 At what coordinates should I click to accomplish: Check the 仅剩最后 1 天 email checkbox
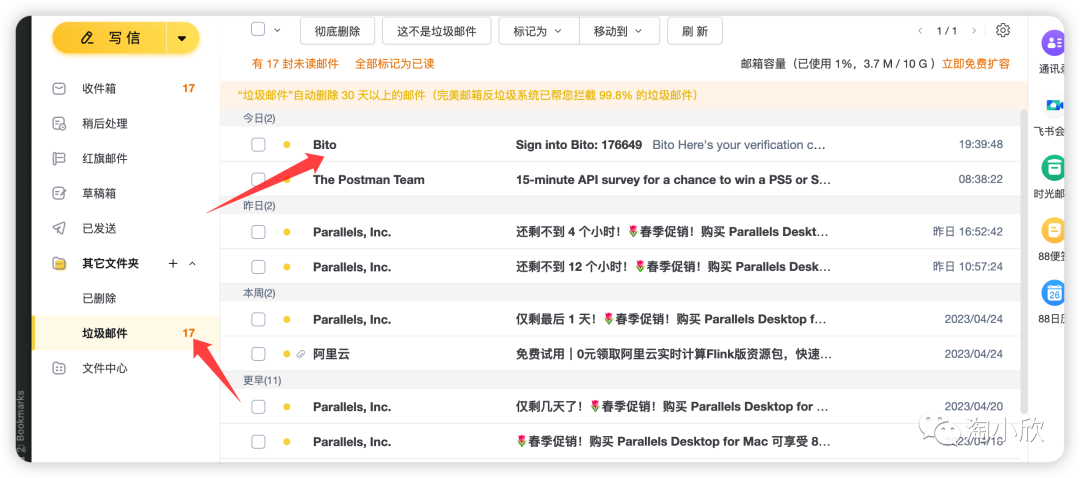[258, 320]
